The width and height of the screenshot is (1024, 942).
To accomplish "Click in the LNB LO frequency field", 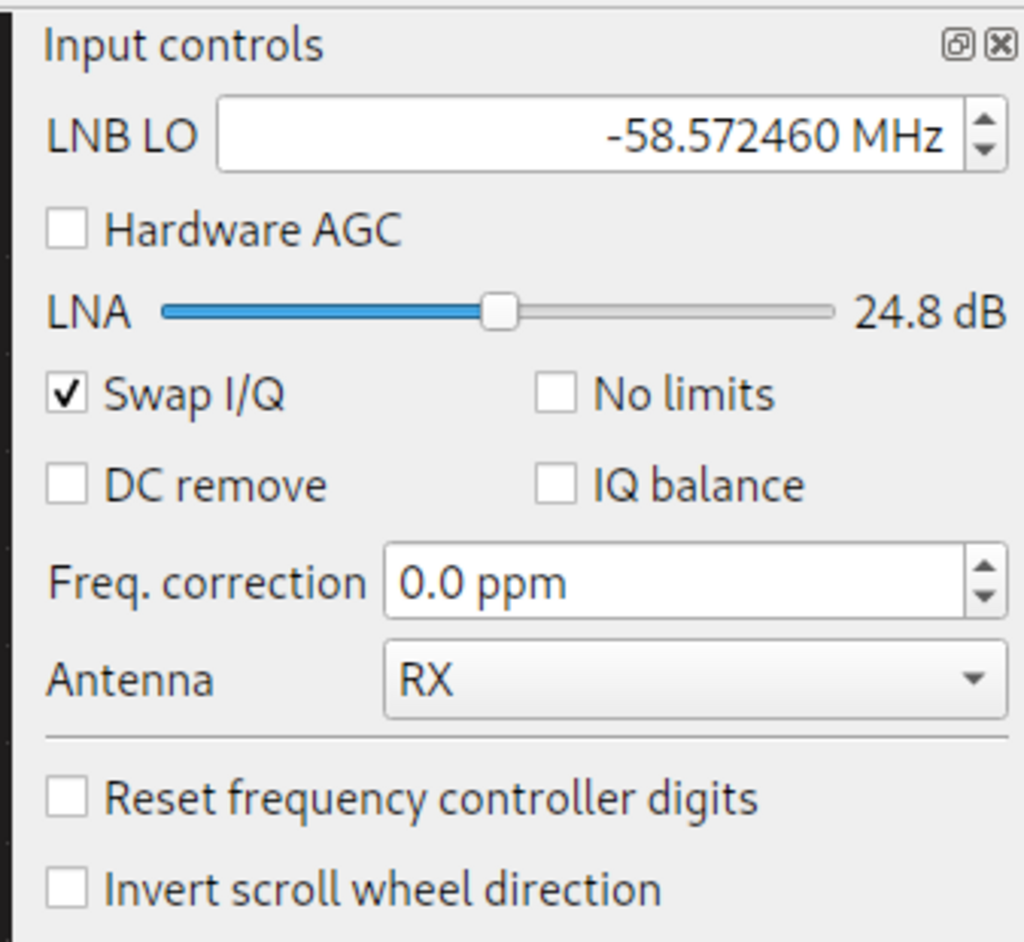I will [590, 135].
